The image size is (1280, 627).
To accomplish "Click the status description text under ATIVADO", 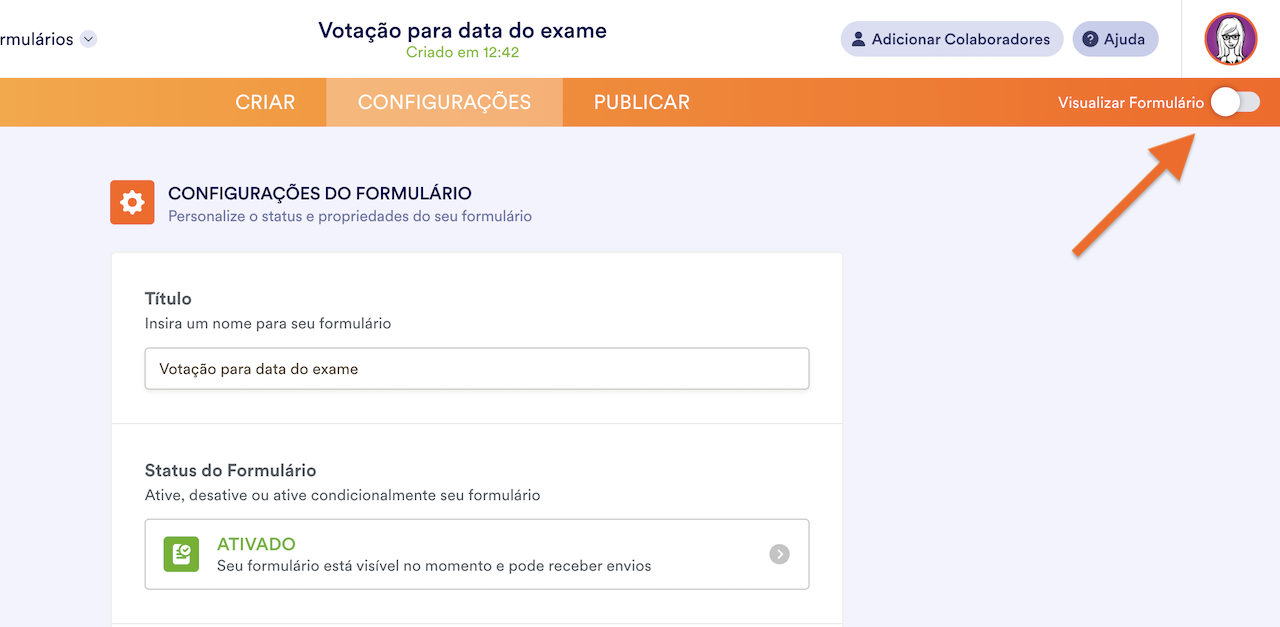I will tap(434, 566).
